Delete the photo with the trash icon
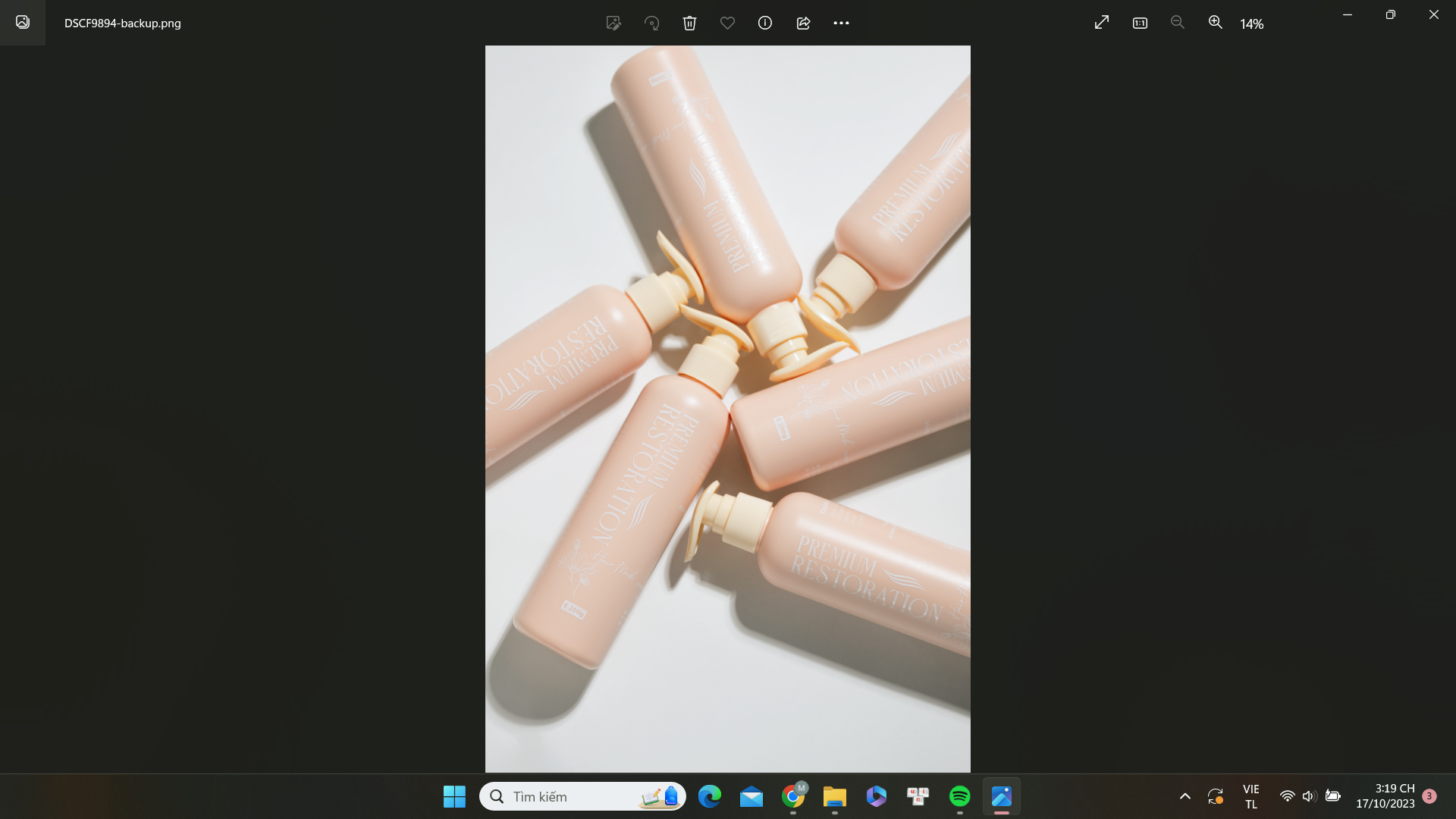The width and height of the screenshot is (1456, 819). [x=689, y=23]
